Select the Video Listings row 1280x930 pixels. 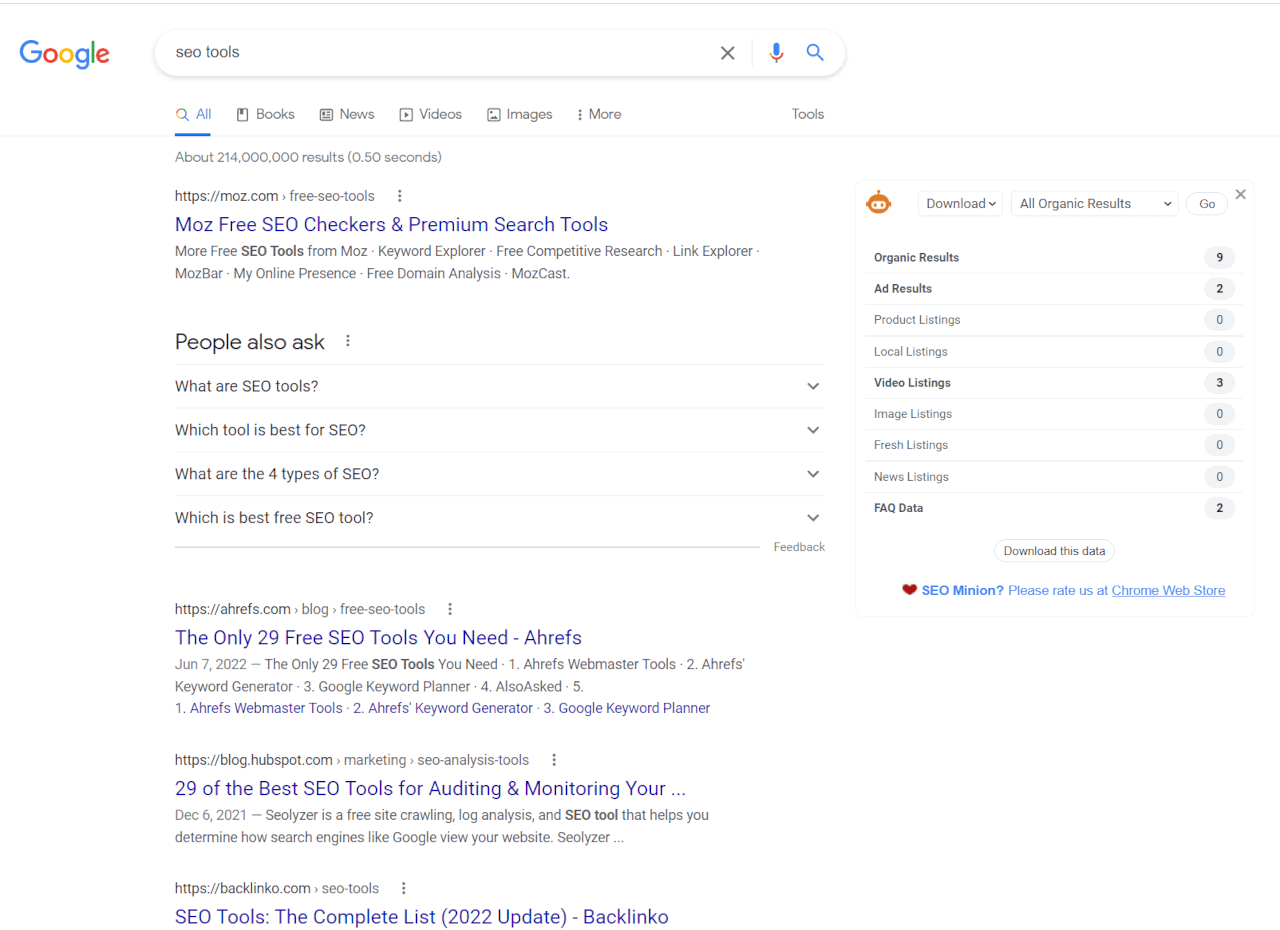point(1054,383)
